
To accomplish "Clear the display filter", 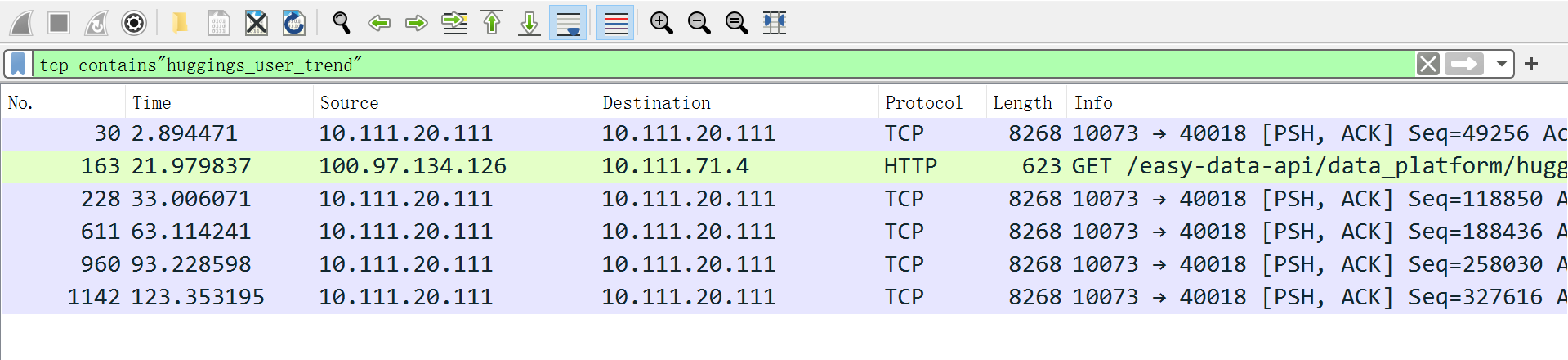I will [1428, 64].
